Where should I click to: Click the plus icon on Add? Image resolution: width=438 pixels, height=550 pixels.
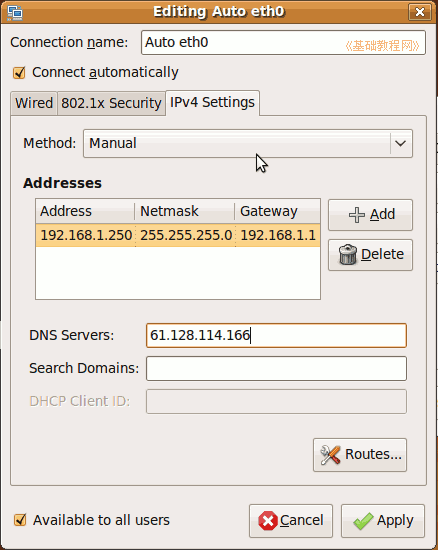tap(357, 215)
